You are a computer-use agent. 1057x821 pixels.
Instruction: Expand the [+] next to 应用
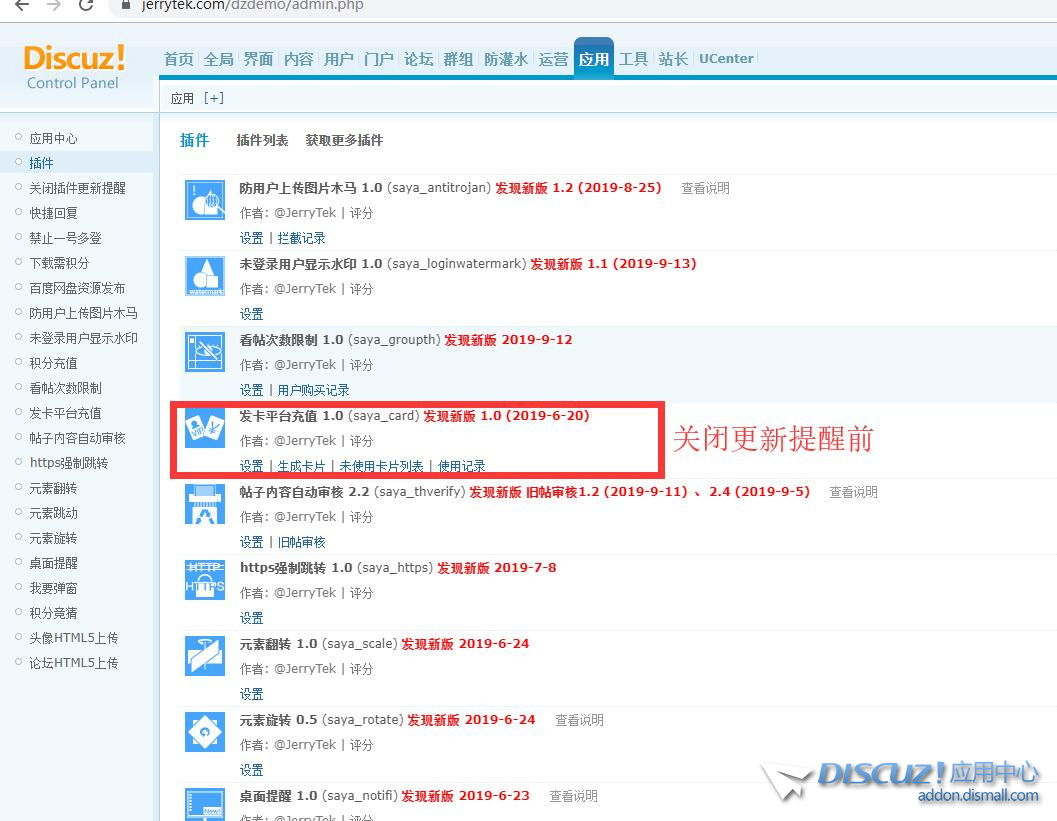click(214, 98)
